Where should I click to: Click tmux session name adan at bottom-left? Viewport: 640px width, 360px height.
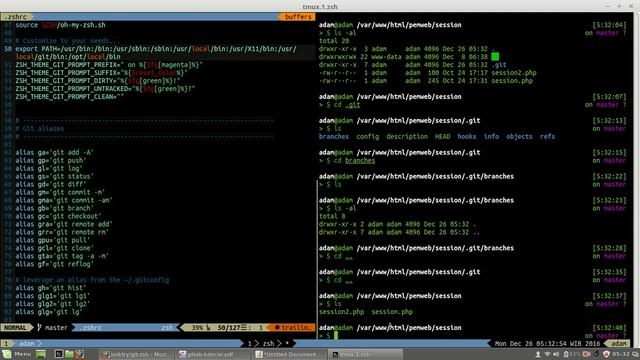(27, 344)
